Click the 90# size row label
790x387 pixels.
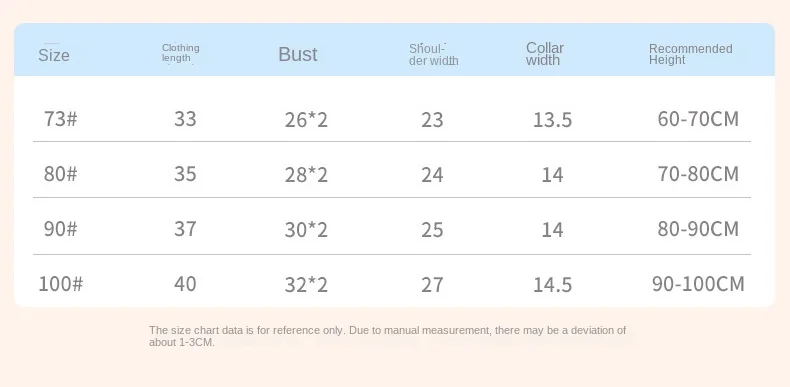pyautogui.click(x=60, y=229)
